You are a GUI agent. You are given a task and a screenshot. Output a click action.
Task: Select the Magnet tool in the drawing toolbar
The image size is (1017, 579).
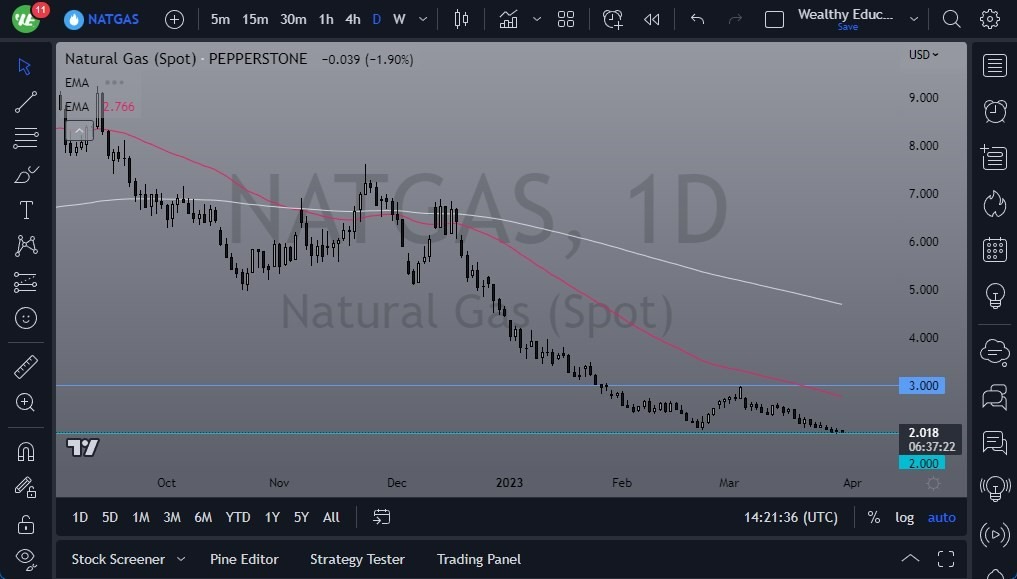pos(25,451)
